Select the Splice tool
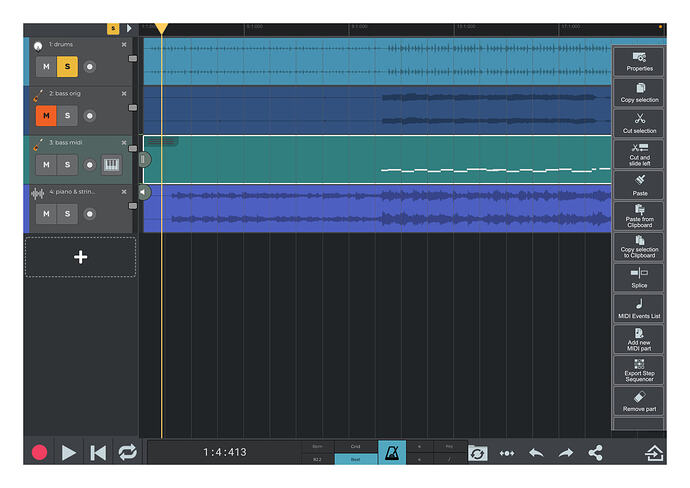 click(x=639, y=278)
